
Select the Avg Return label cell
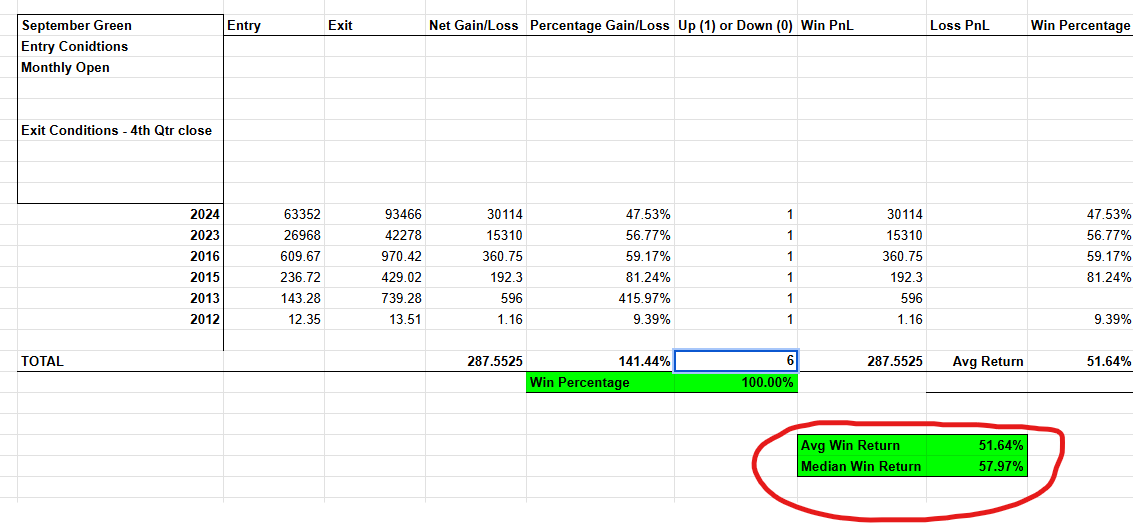point(976,361)
